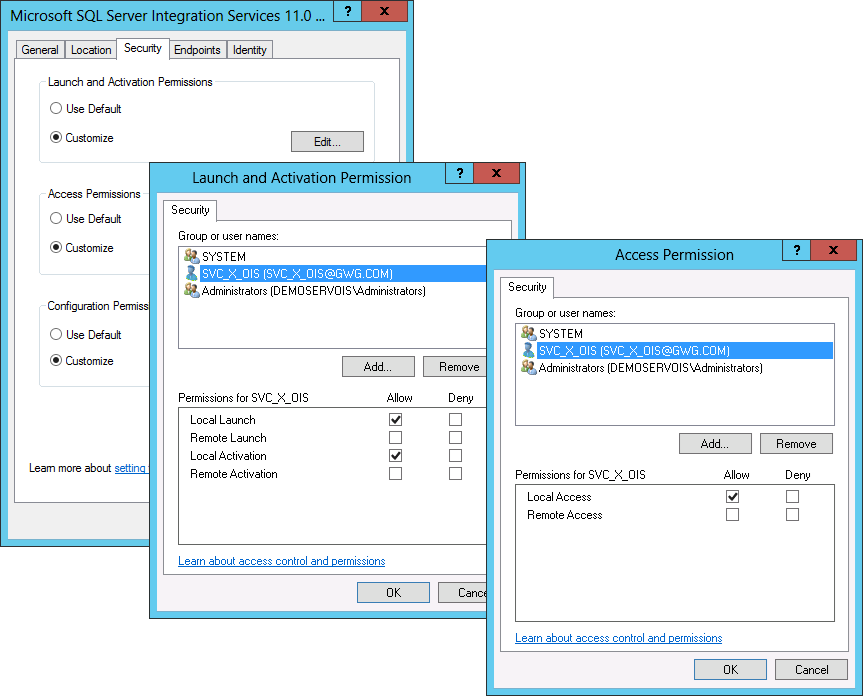The width and height of the screenshot is (863, 696).
Task: Select Security tab in Launch and Activation dialog
Action: pos(190,210)
